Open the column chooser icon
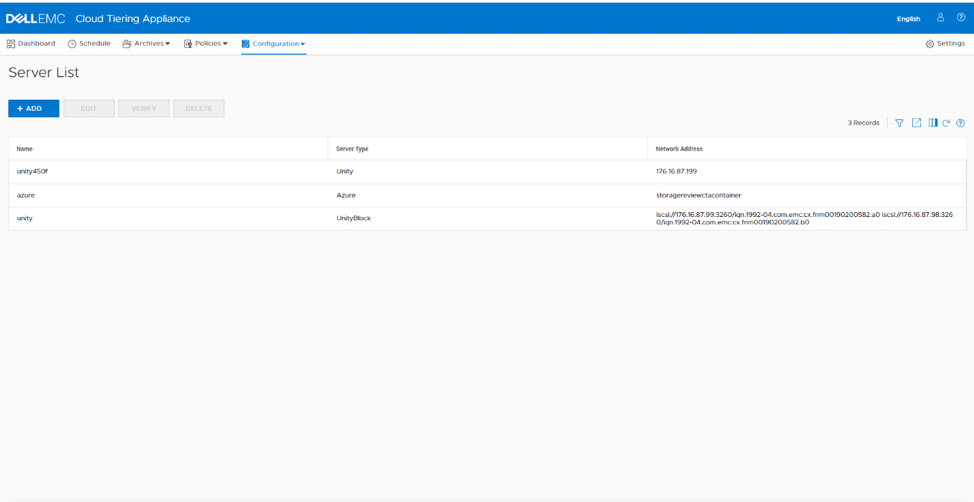974x502 pixels. pyautogui.click(x=932, y=123)
